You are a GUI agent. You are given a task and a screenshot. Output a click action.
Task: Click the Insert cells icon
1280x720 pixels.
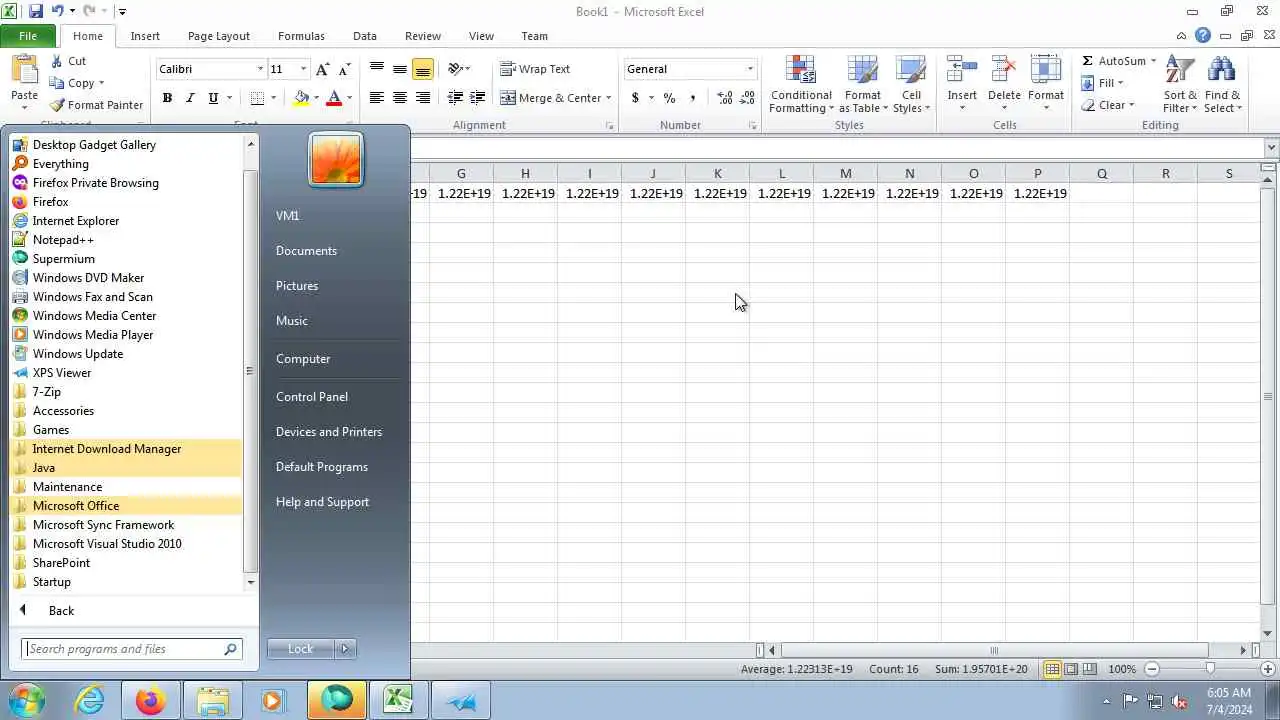click(962, 70)
